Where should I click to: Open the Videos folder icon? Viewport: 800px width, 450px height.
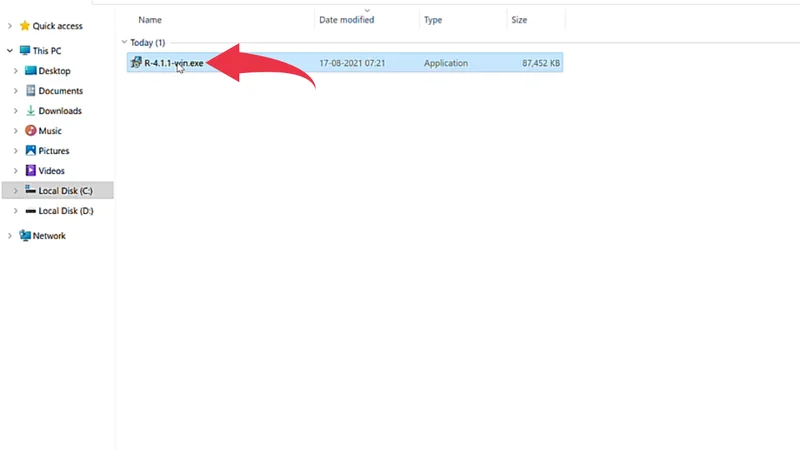[x=30, y=171]
